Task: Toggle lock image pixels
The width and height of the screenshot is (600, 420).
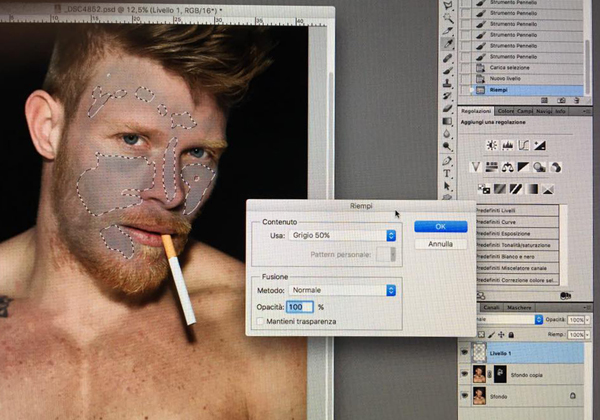Action: pyautogui.click(x=491, y=335)
